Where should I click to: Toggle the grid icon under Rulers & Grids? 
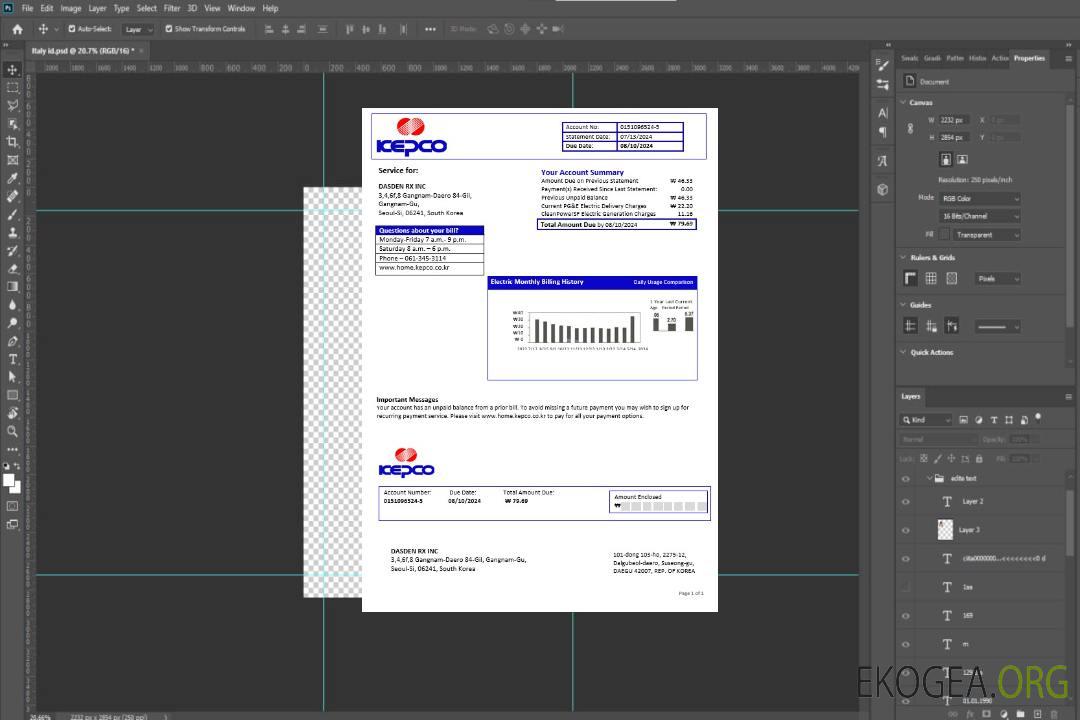pos(931,278)
